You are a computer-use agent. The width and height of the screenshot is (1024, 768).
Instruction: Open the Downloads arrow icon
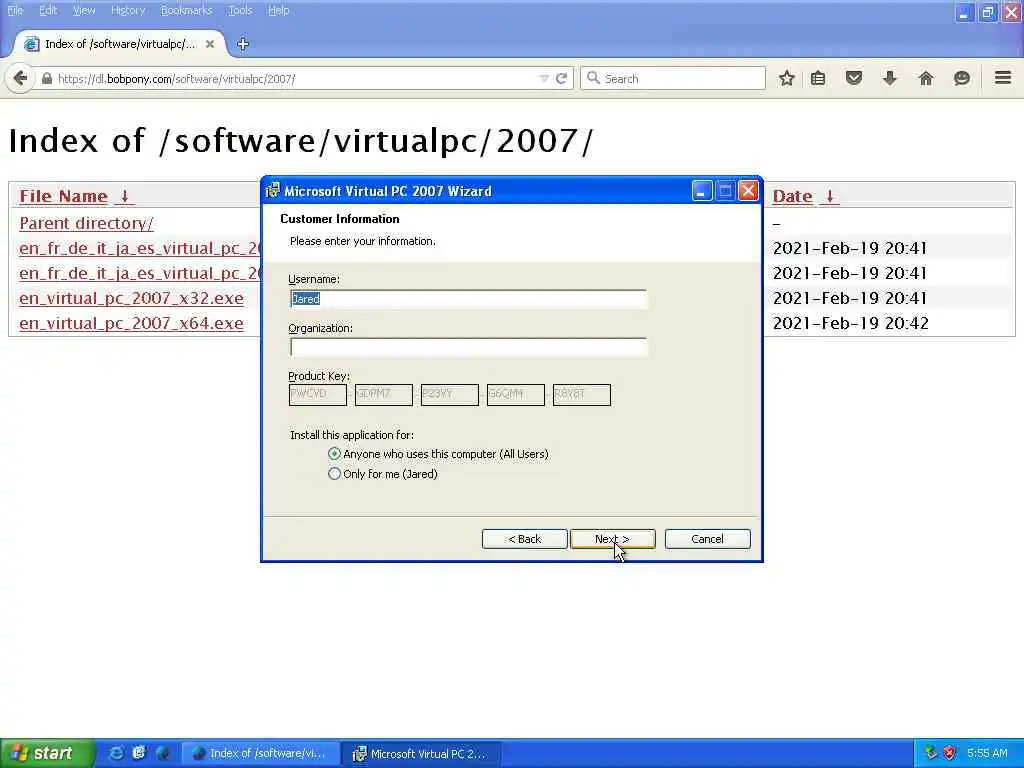[889, 78]
